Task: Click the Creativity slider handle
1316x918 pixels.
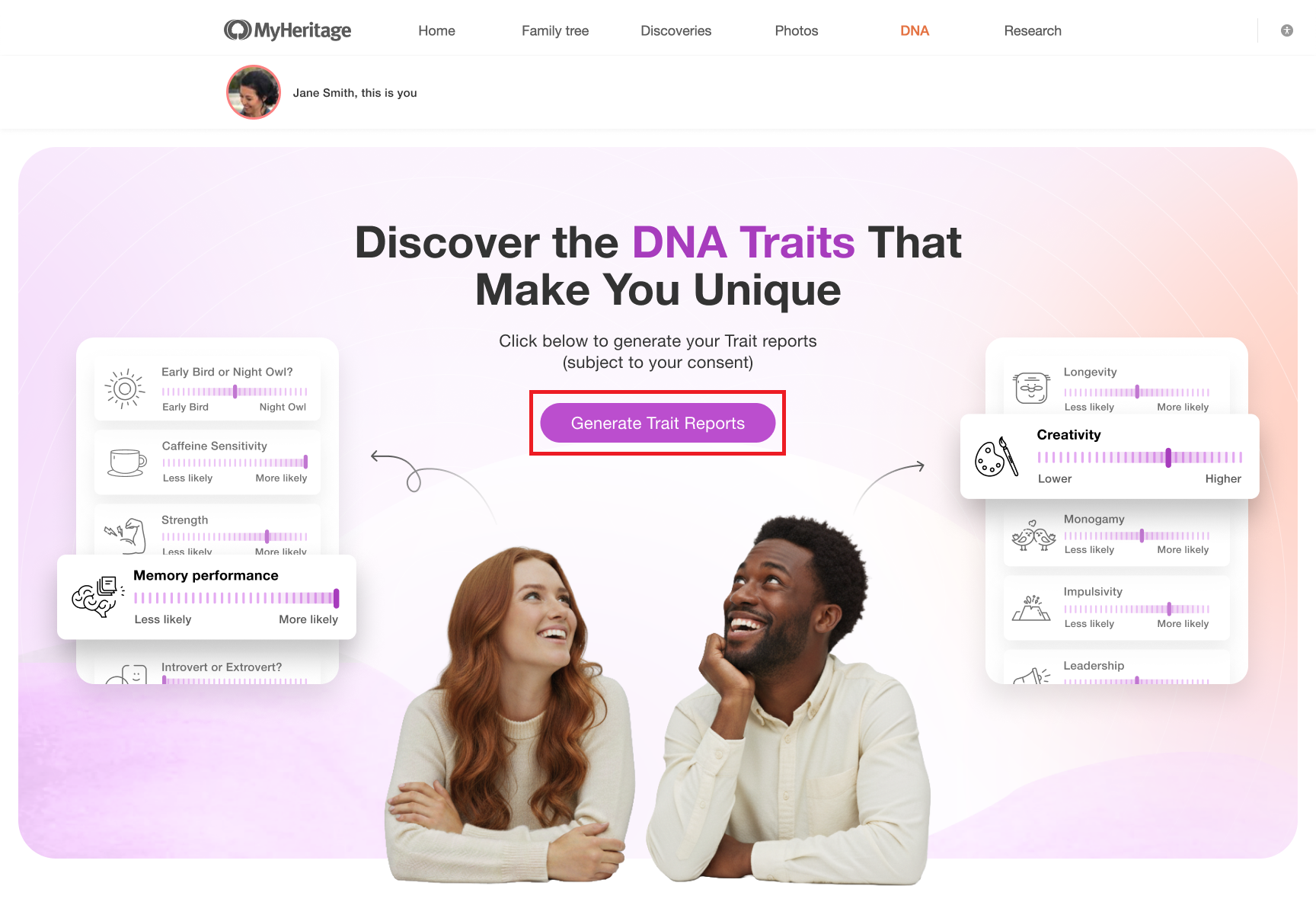Action: (x=1168, y=457)
